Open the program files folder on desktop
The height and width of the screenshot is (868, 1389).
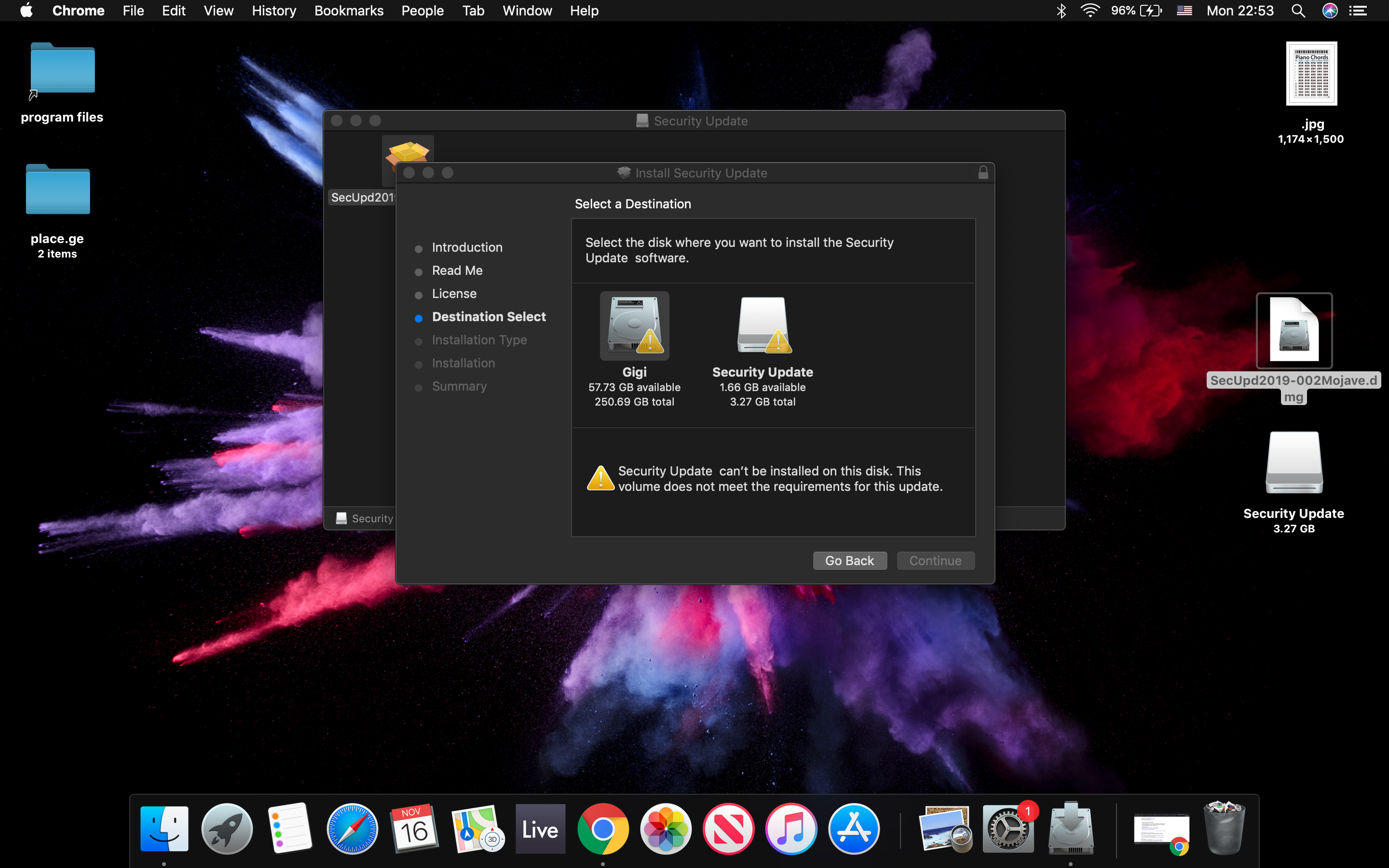pos(62,69)
